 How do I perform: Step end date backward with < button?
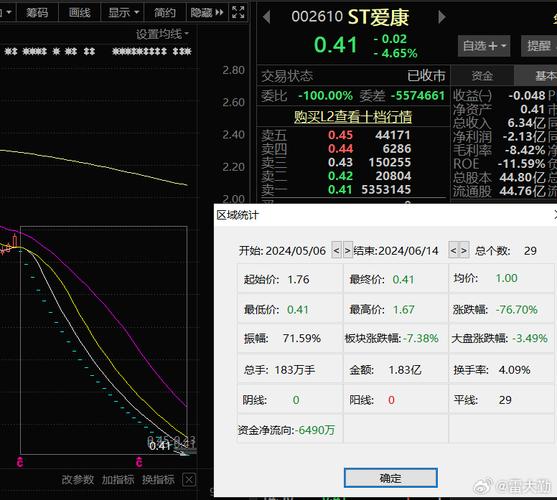(x=453, y=251)
